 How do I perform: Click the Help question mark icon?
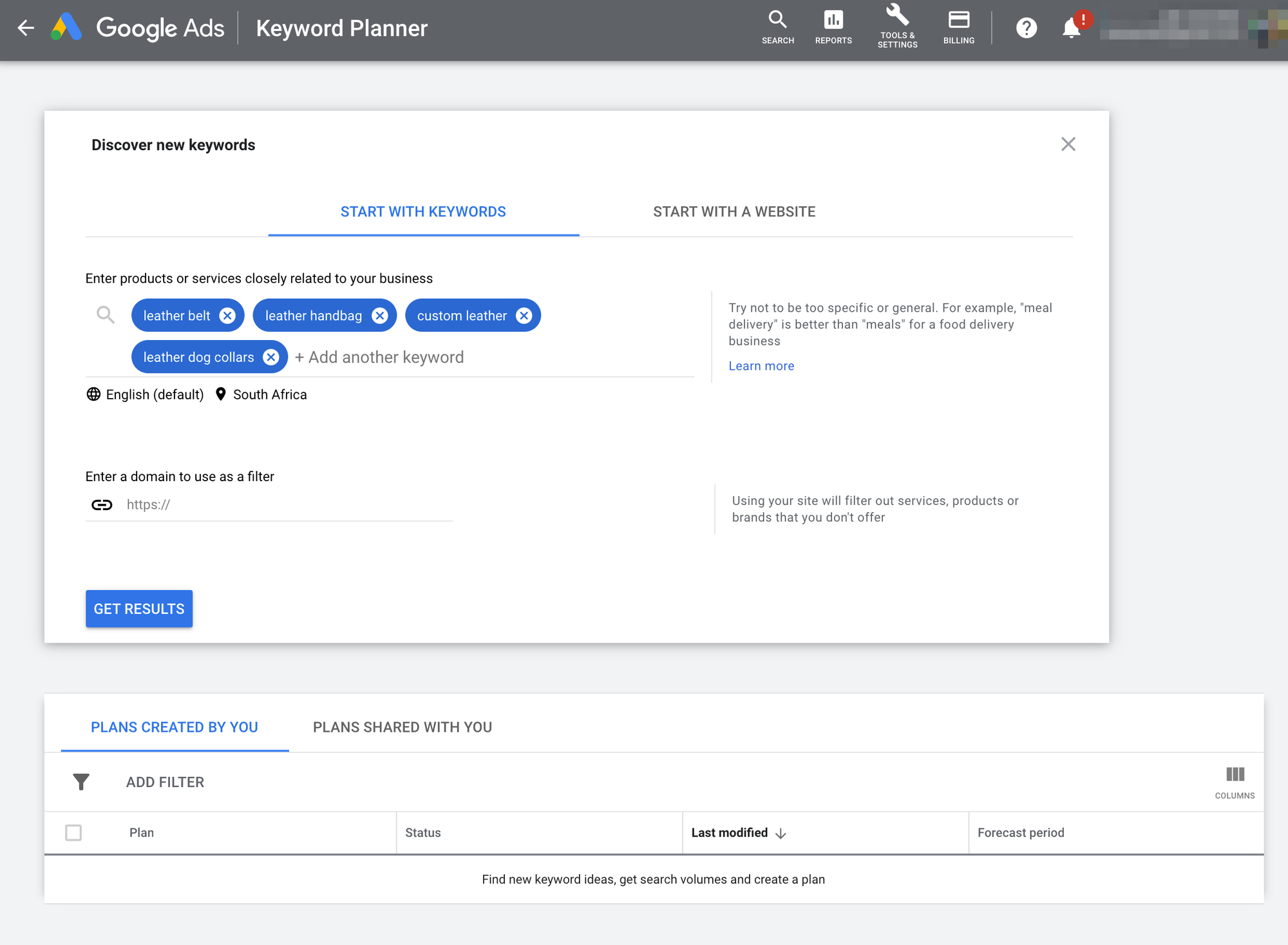(1025, 27)
